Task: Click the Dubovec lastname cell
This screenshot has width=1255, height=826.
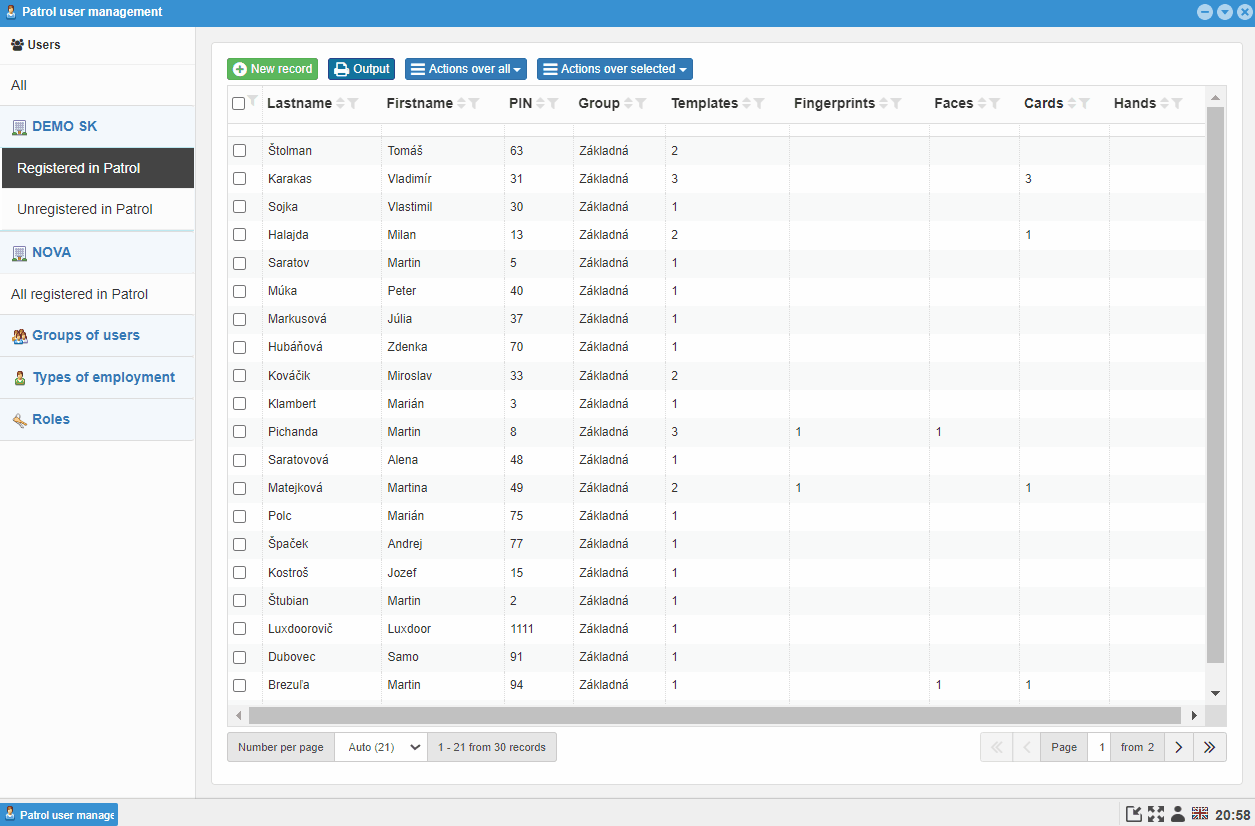Action: [x=322, y=657]
